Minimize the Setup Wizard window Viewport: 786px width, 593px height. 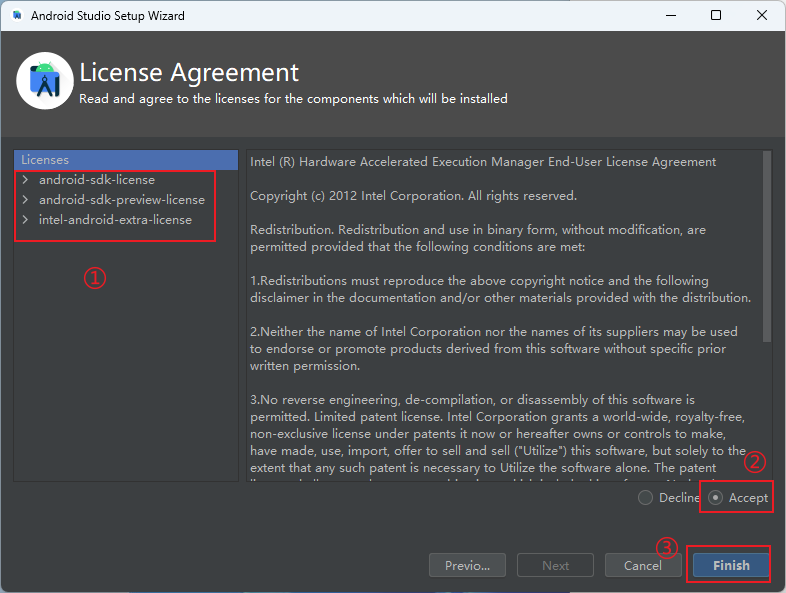point(671,16)
